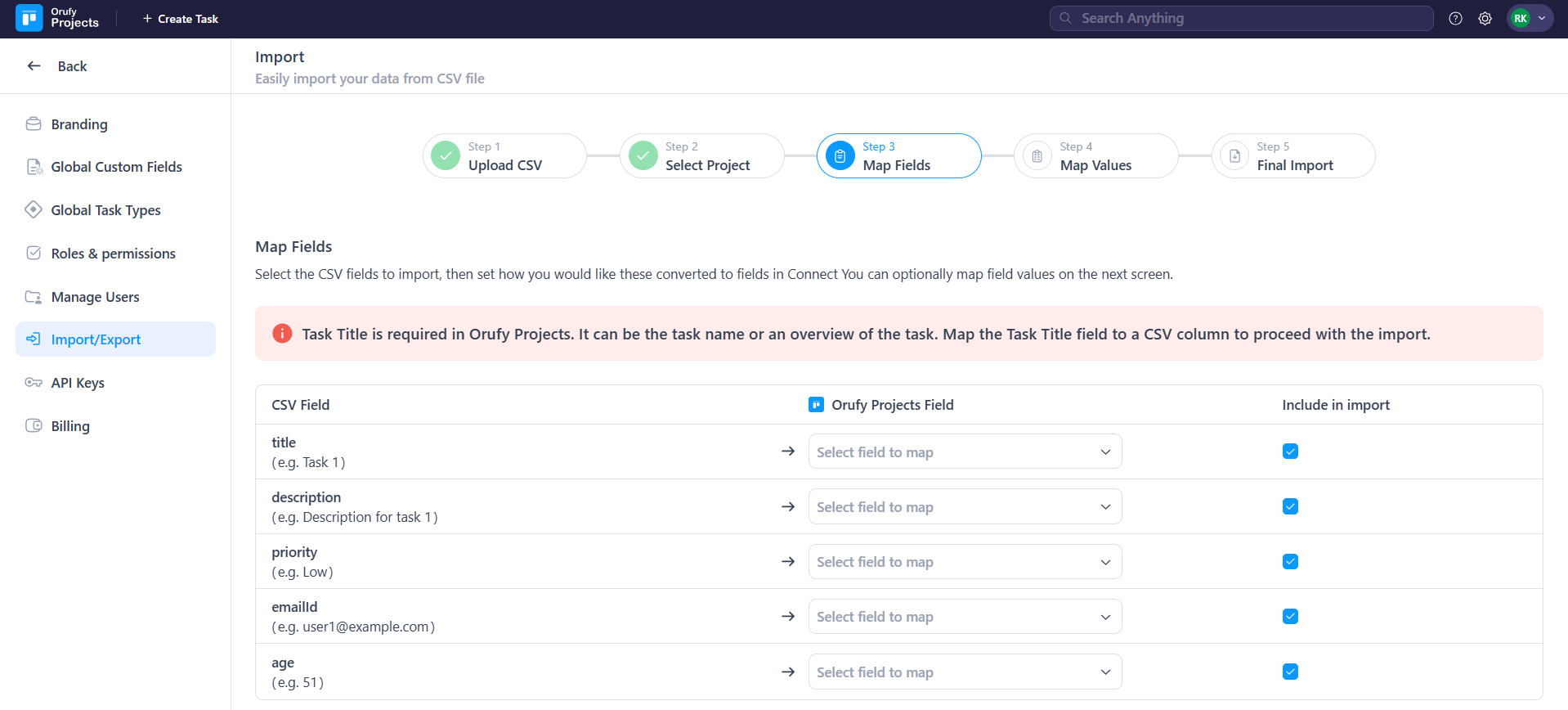Select Roles & permissions menu item
The height and width of the screenshot is (710, 1568).
(113, 254)
